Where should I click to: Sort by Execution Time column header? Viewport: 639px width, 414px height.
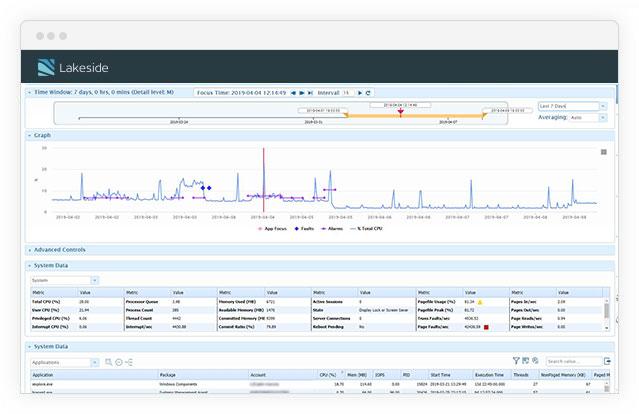pyautogui.click(x=492, y=375)
